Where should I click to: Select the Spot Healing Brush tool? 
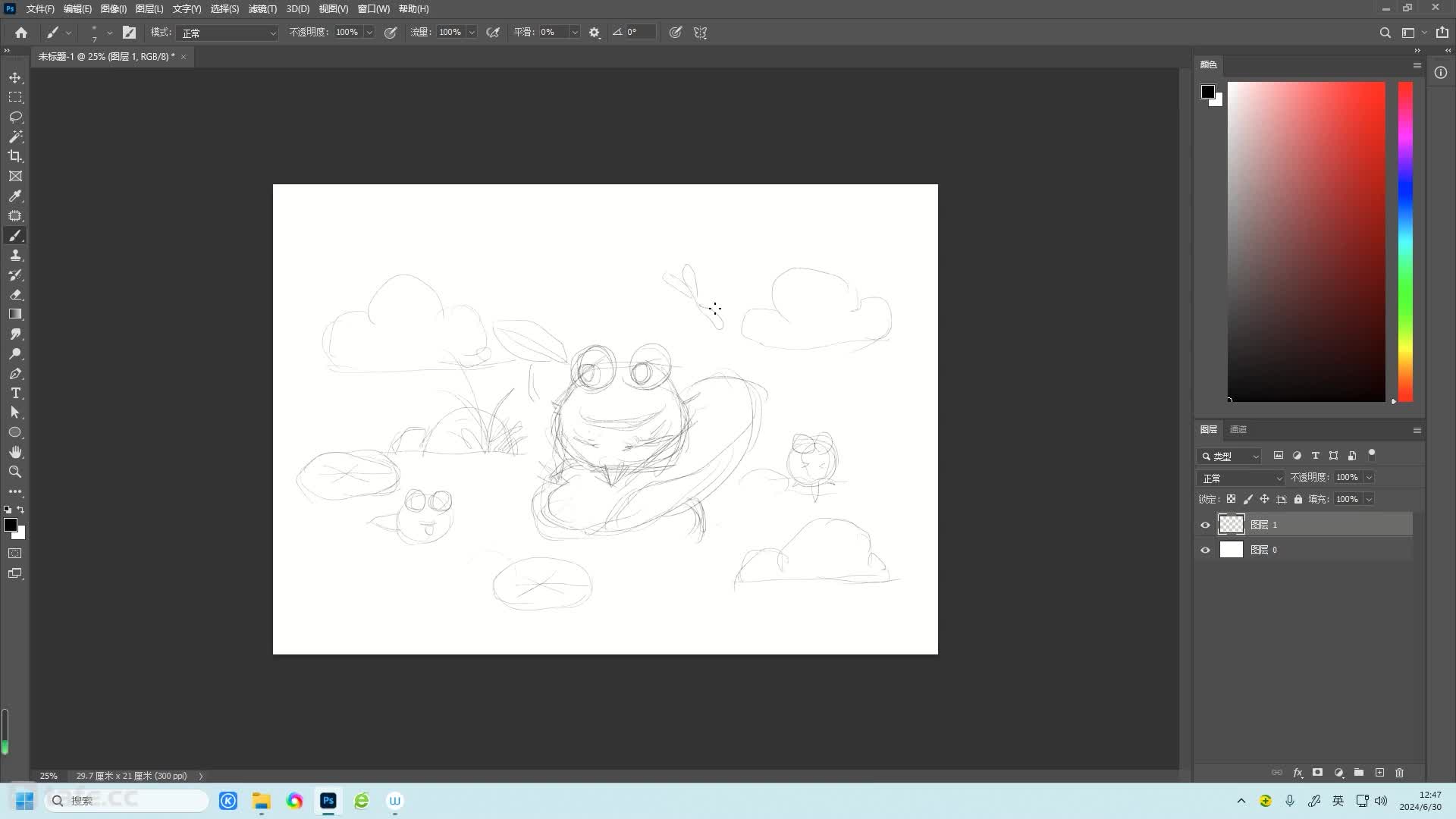coord(15,215)
